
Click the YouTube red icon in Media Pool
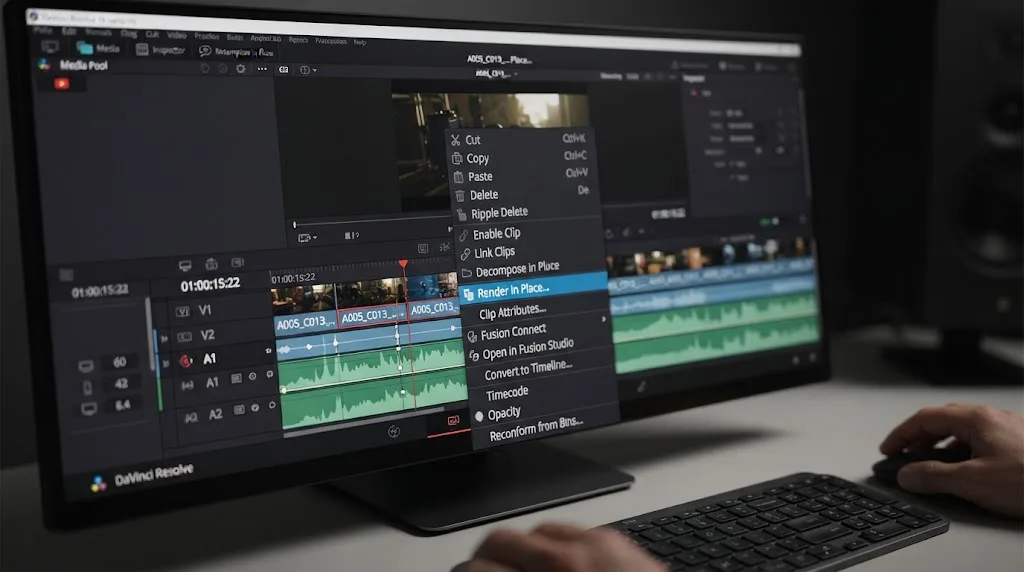pos(61,83)
